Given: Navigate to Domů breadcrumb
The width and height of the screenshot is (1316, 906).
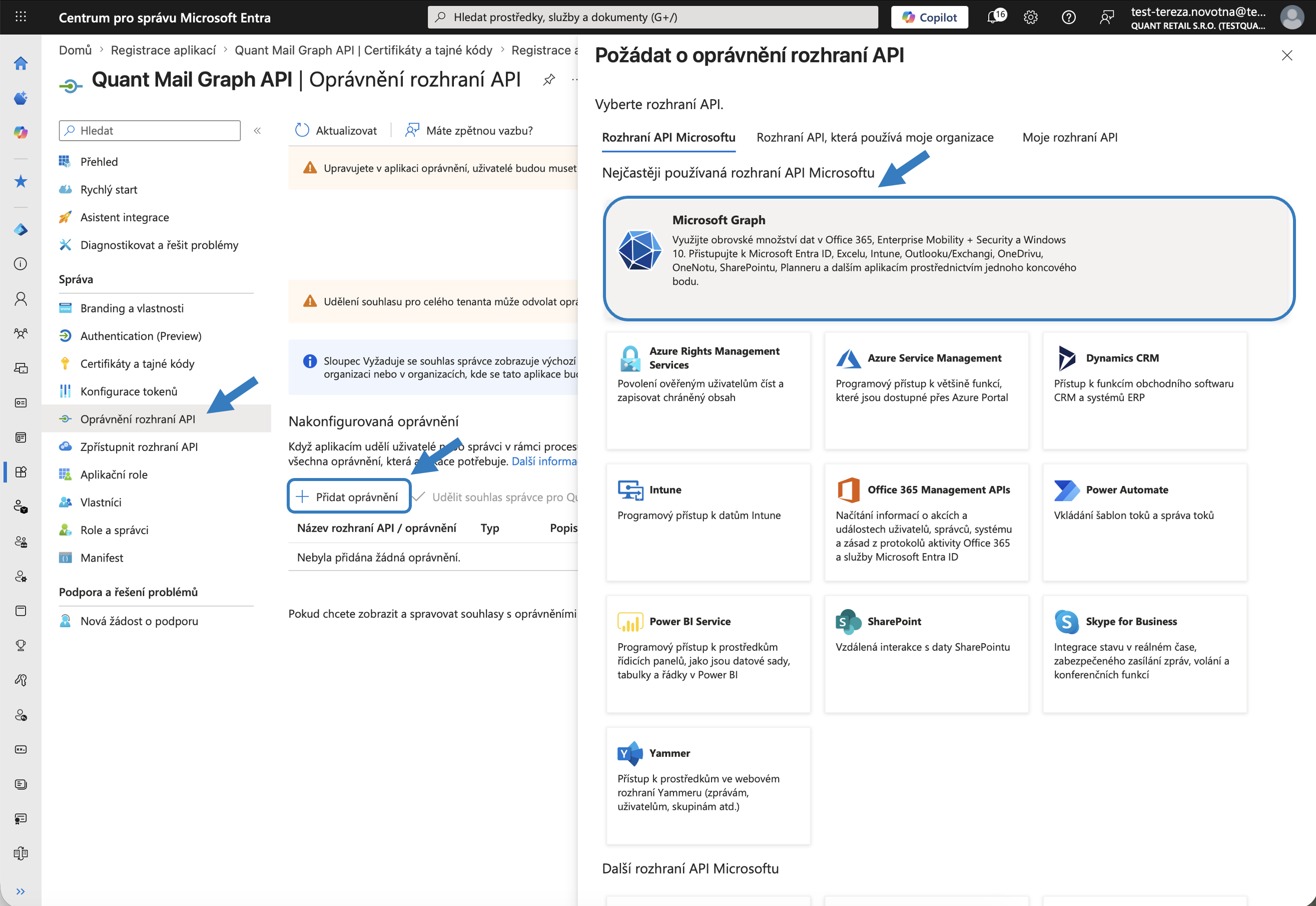Looking at the screenshot, I should [x=75, y=50].
